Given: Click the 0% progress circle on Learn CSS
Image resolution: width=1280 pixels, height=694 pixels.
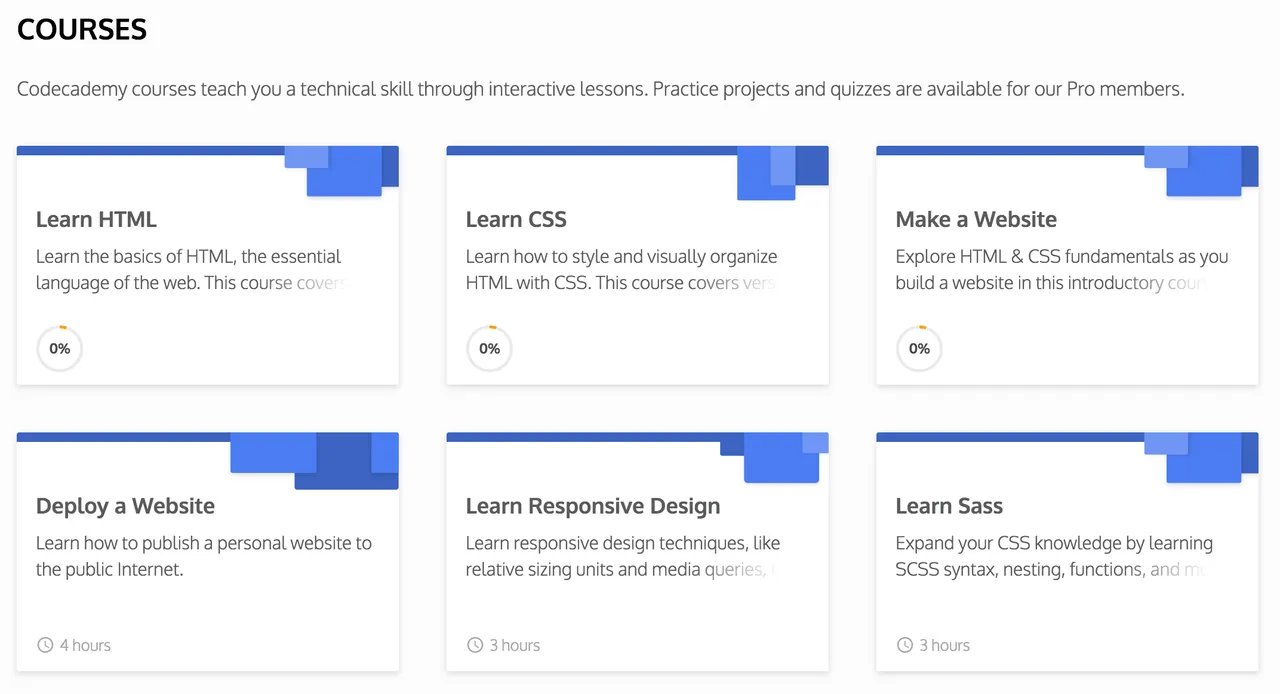Looking at the screenshot, I should pyautogui.click(x=489, y=348).
